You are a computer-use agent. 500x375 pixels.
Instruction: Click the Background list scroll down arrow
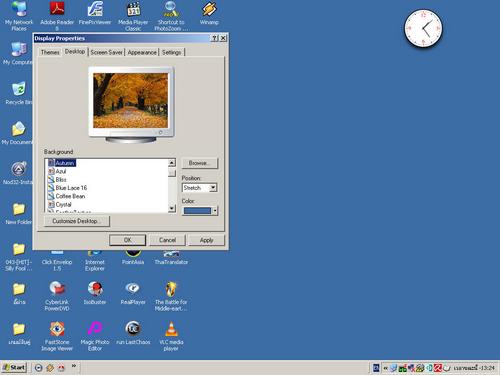(x=172, y=209)
